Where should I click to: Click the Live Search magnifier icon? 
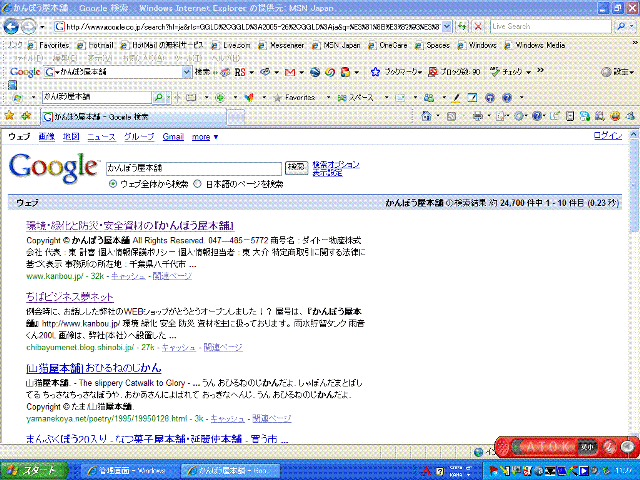(621, 27)
